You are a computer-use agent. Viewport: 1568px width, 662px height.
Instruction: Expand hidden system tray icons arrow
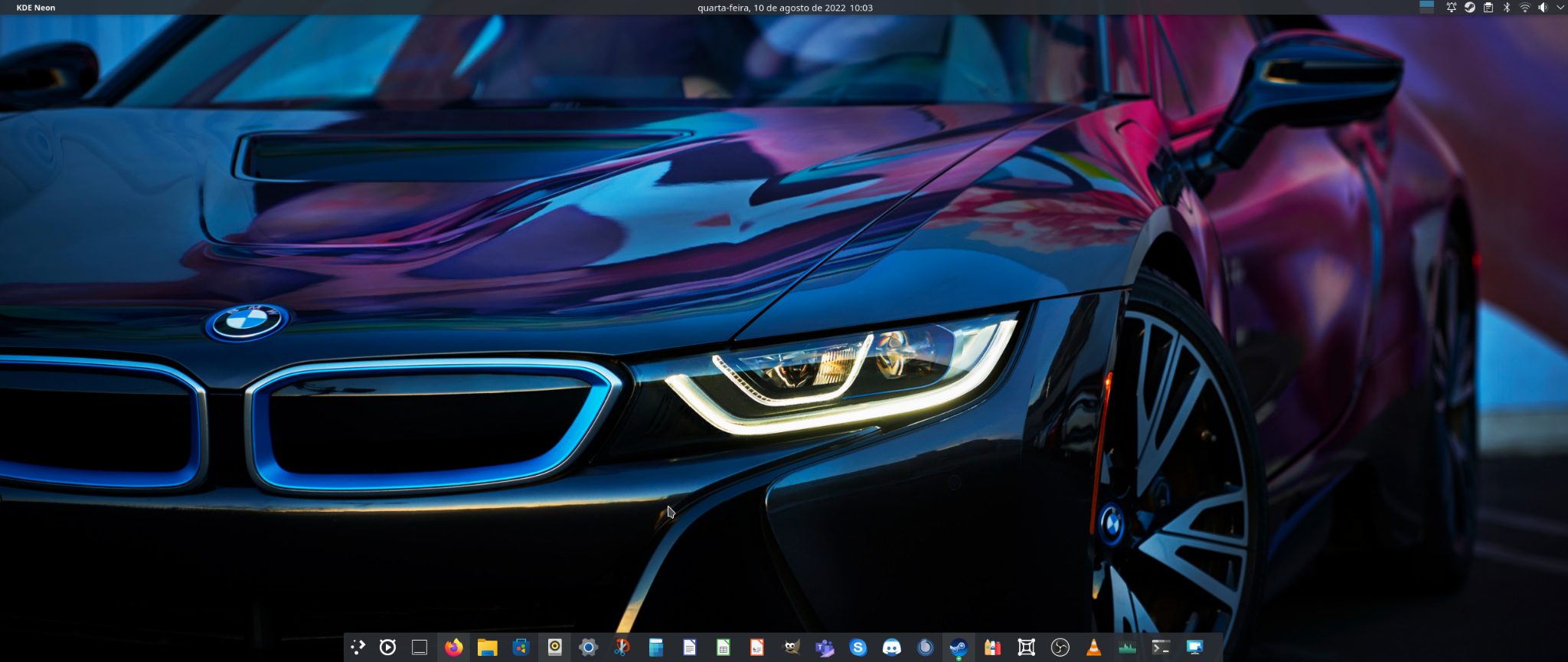[1560, 8]
